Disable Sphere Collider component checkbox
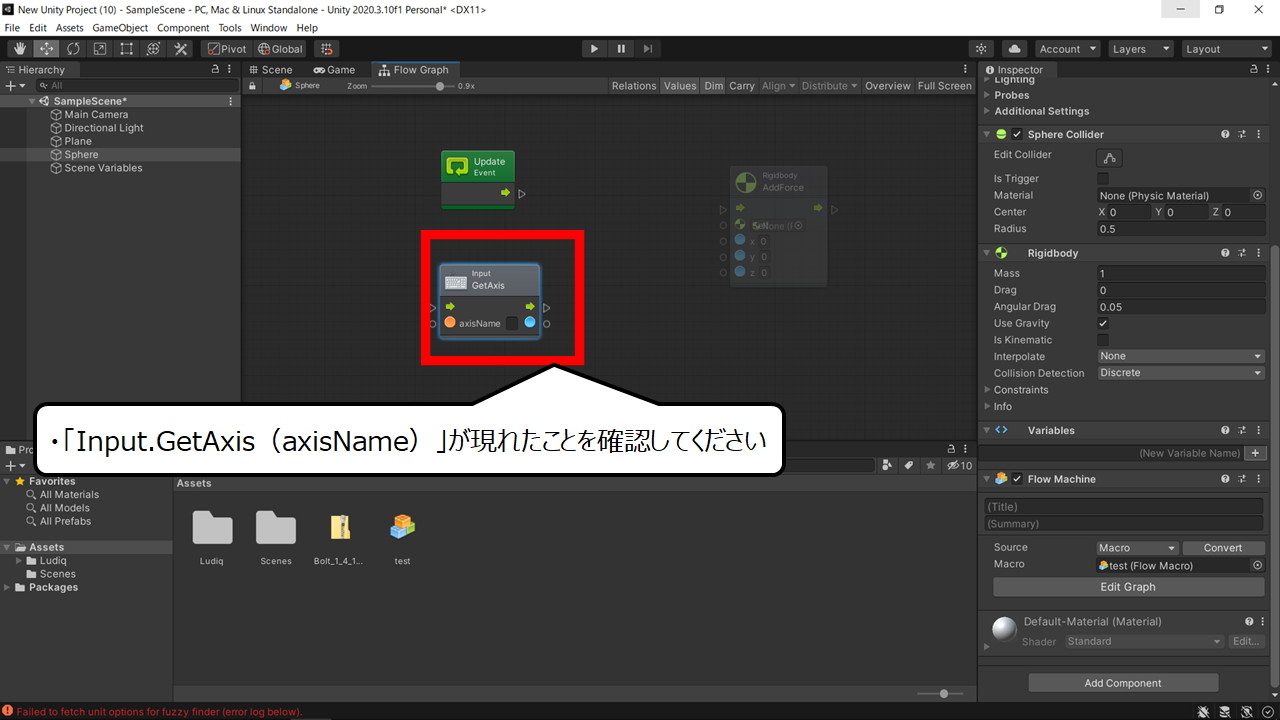This screenshot has height=720, width=1280. 1017,134
